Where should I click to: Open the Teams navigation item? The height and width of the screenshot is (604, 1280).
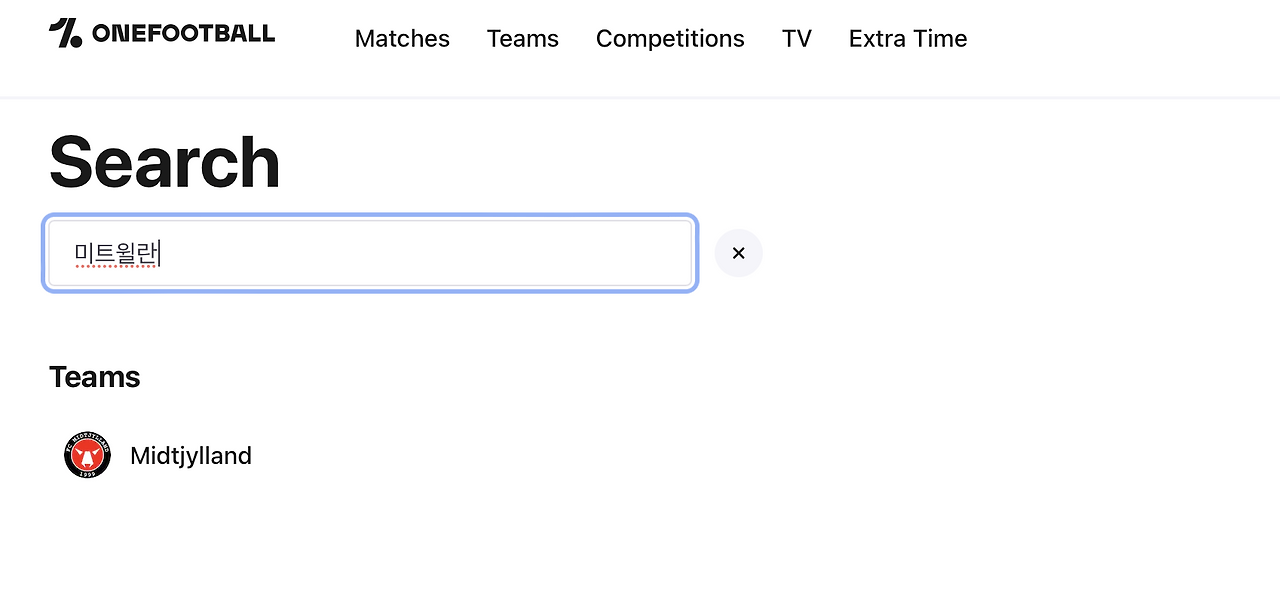tap(523, 38)
